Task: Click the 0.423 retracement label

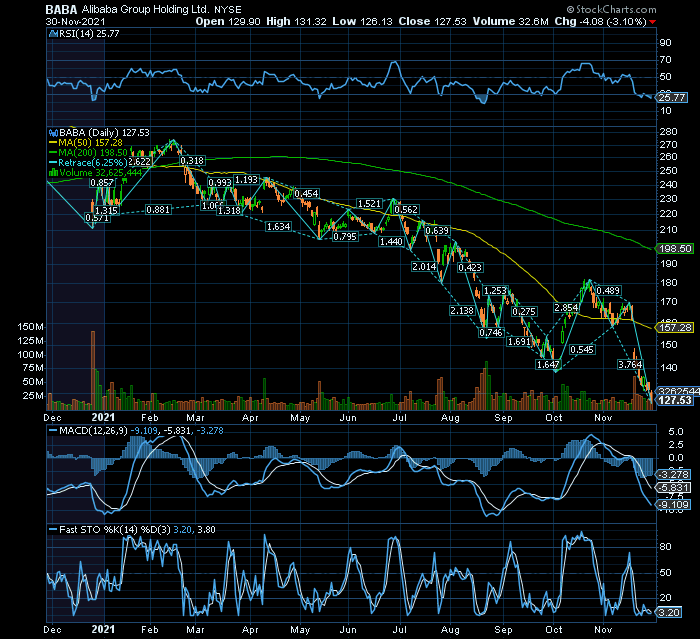Action: 470,267
